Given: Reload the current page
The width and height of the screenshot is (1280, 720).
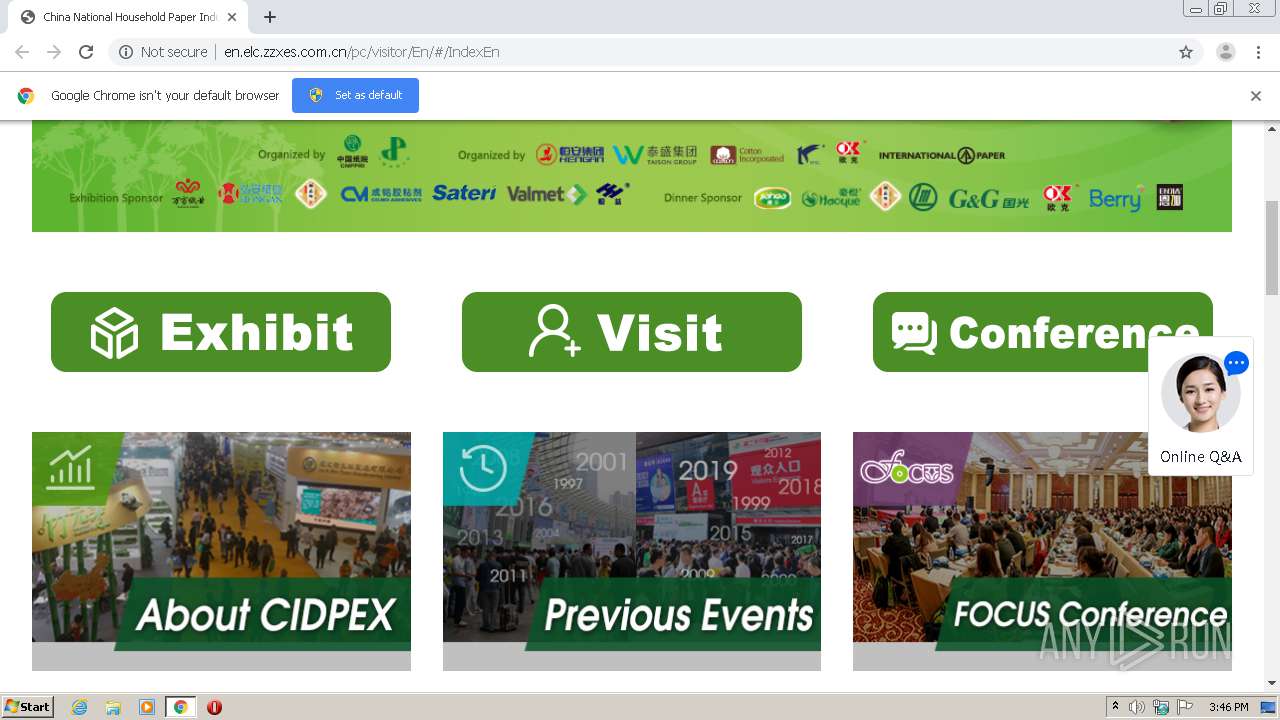Looking at the screenshot, I should click(x=86, y=52).
